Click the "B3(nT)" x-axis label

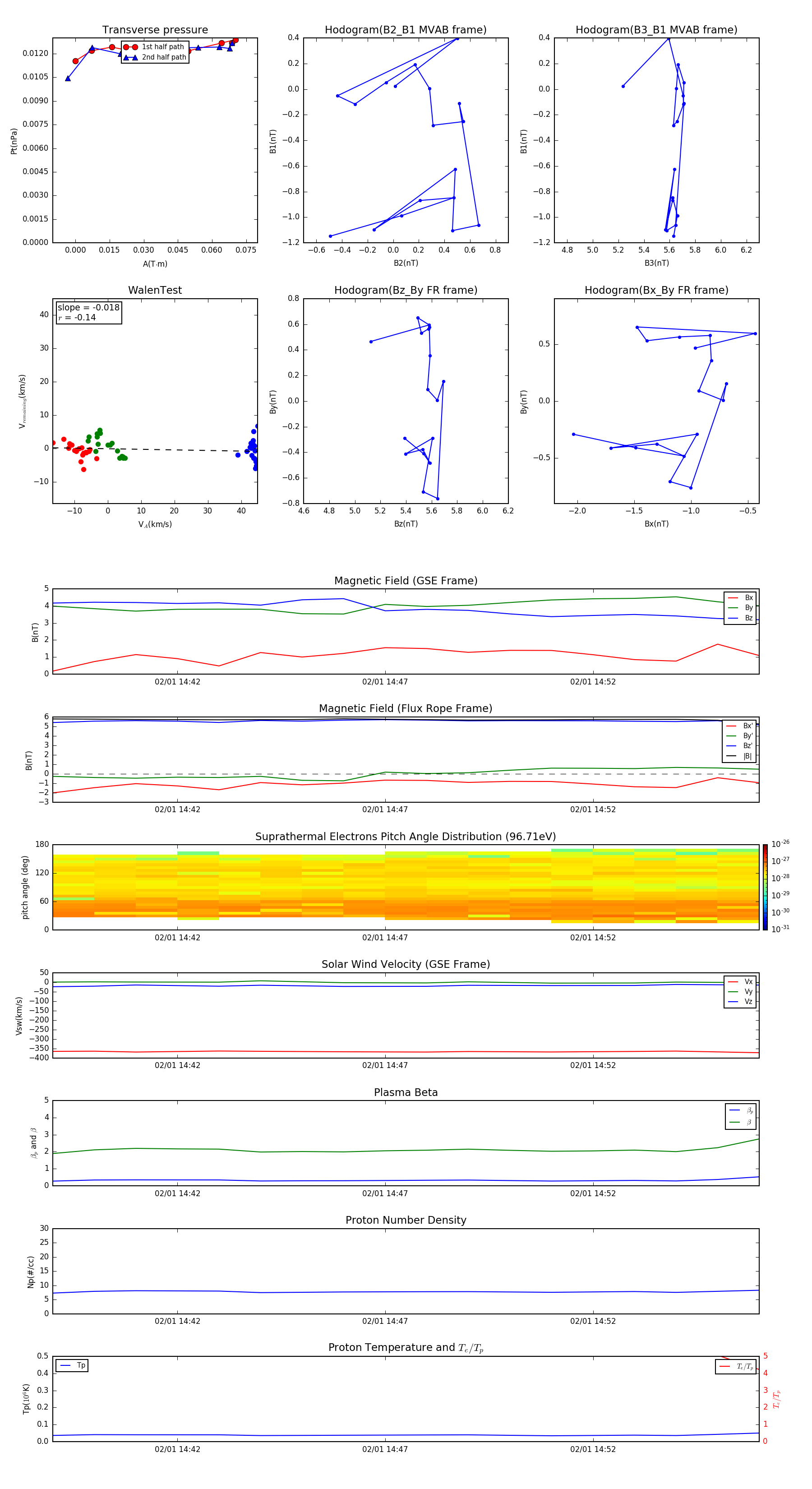[x=656, y=264]
